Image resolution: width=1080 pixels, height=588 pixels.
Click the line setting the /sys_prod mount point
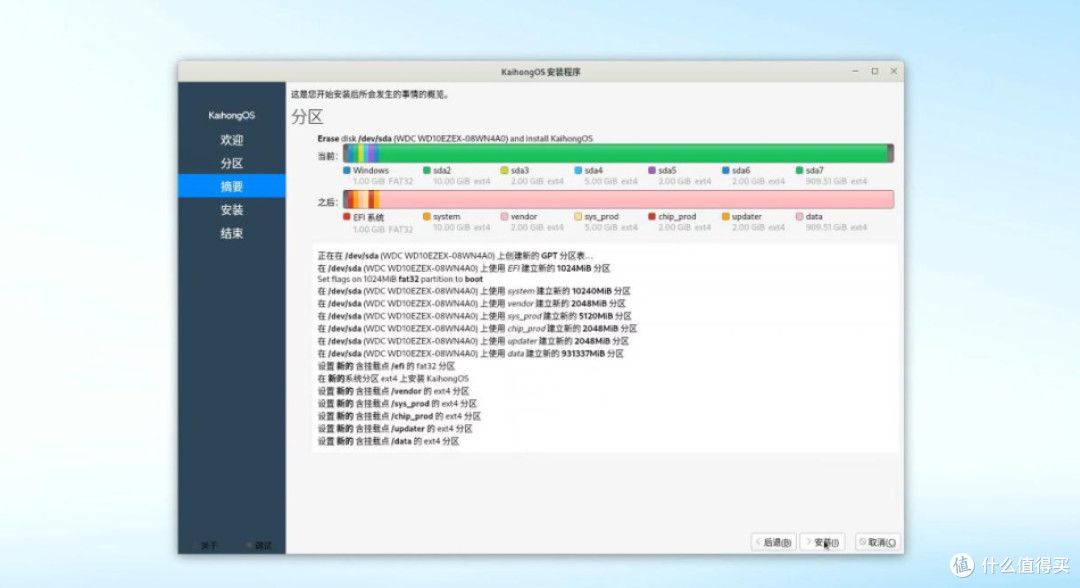397,403
